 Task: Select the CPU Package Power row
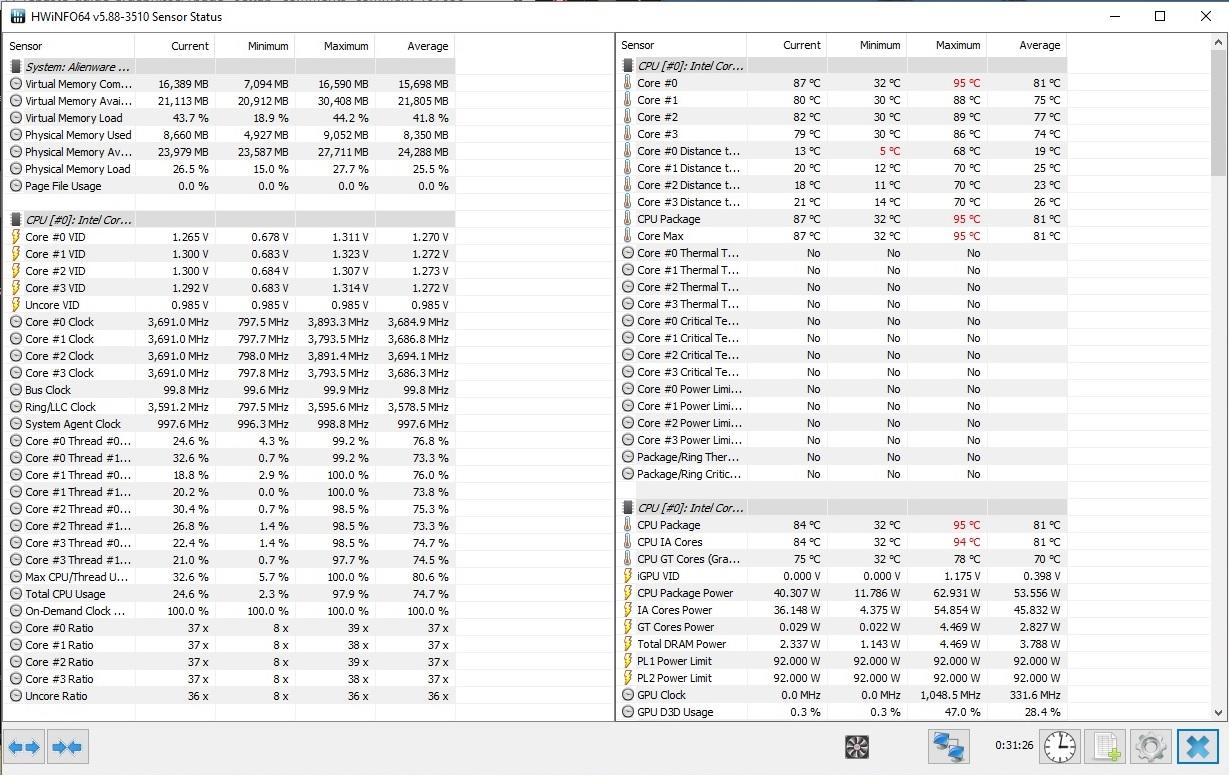pyautogui.click(x=685, y=593)
